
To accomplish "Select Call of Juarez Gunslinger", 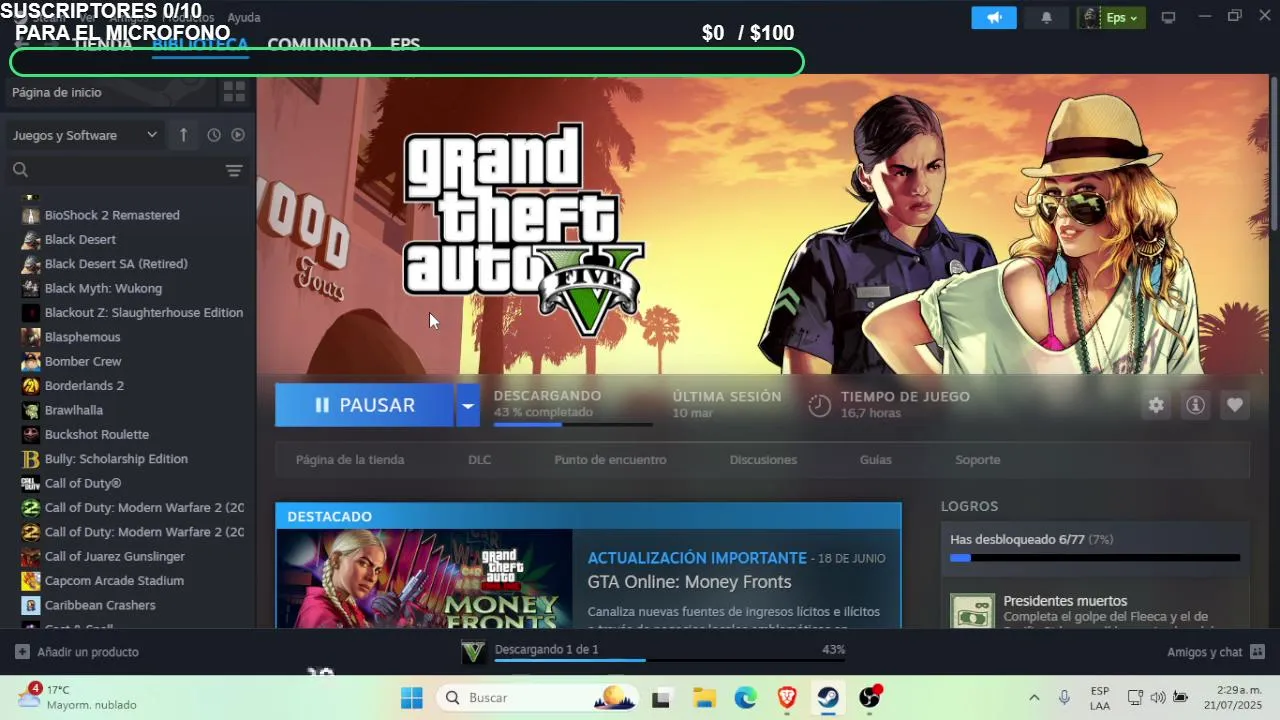I will 115,557.
